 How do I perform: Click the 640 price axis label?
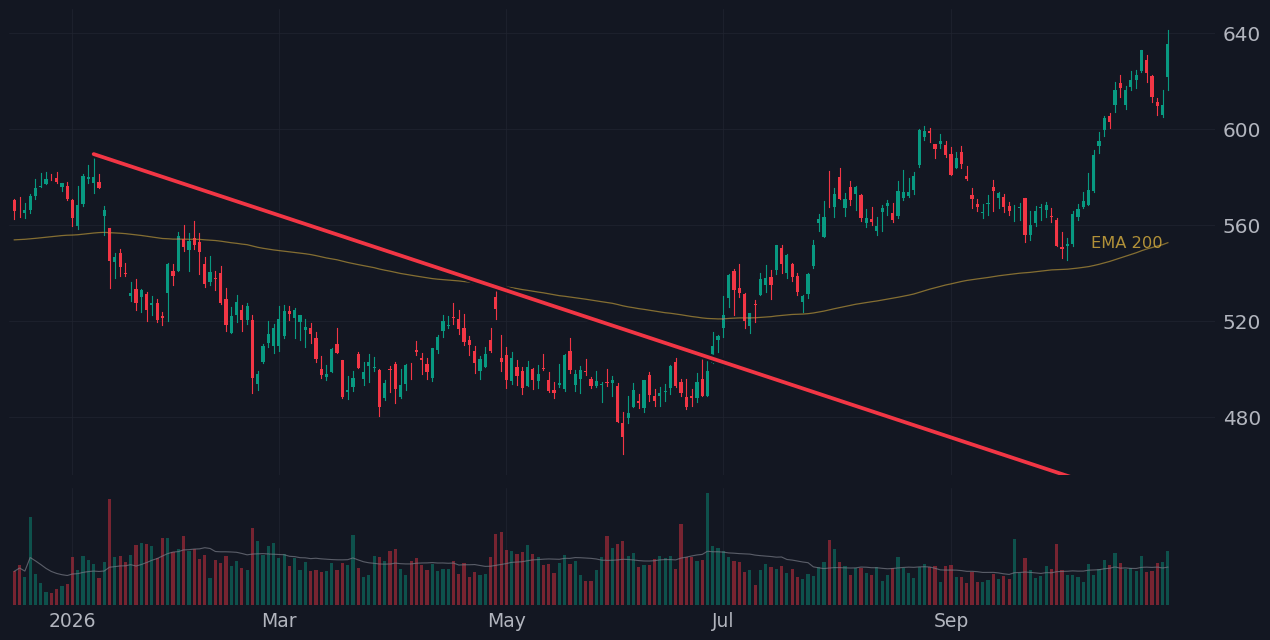tap(1241, 34)
